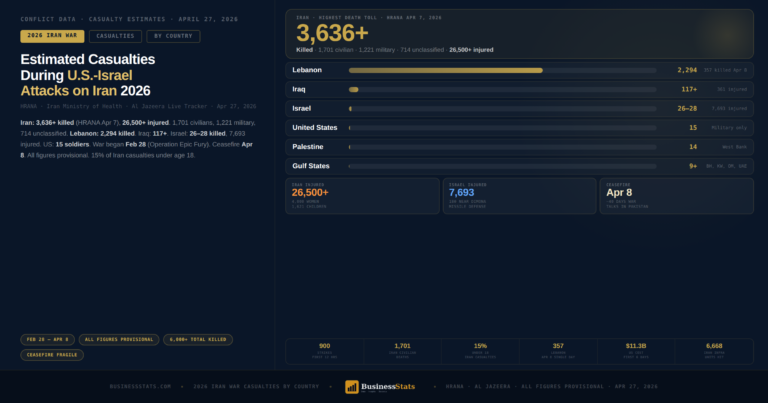Select the Israel country label
Screen dimensions: 768x403
pyautogui.click(x=302, y=108)
